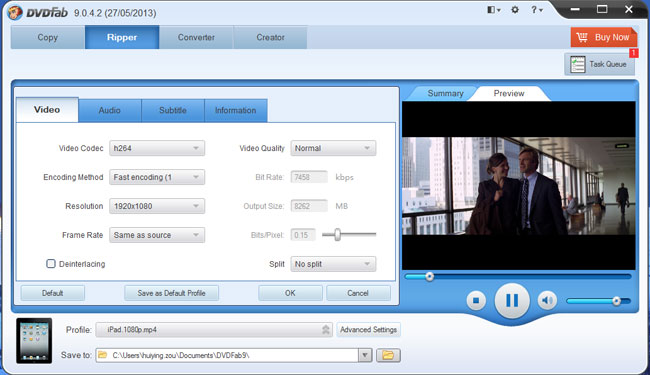Open common settings gear icon

(x=515, y=10)
